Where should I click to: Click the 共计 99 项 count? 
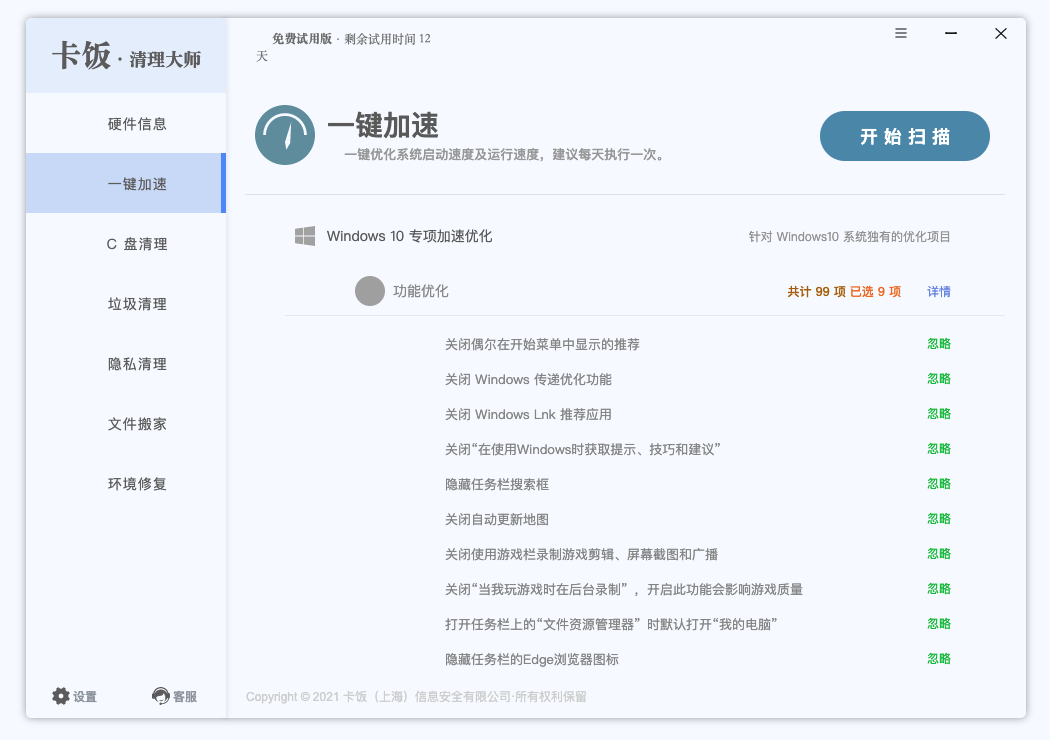click(816, 291)
